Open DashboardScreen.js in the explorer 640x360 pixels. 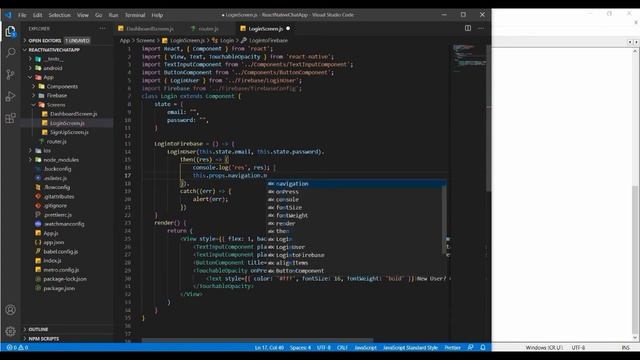pyautogui.click(x=73, y=114)
